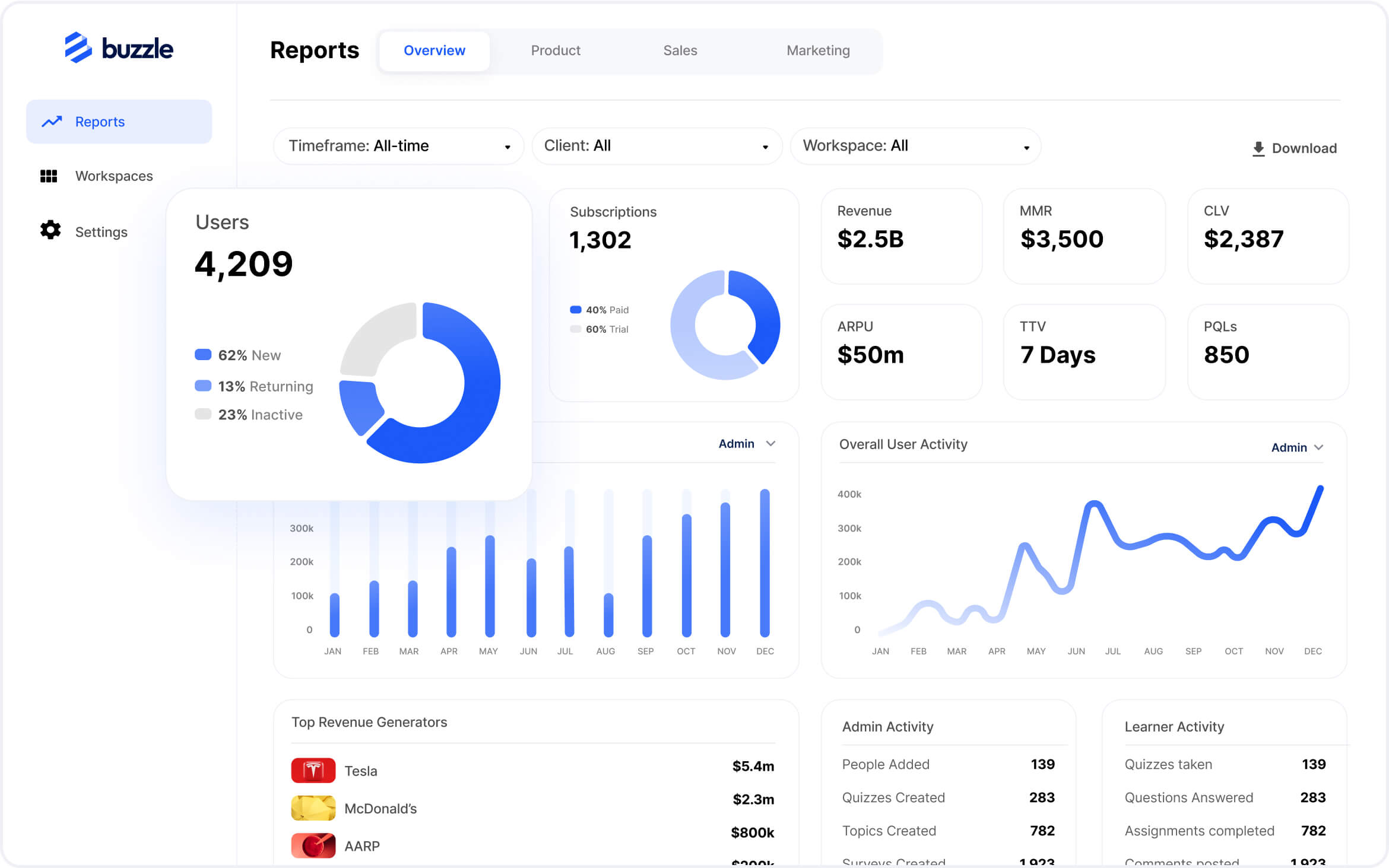Open the Timeframe All-time dropdown
Image resolution: width=1389 pixels, height=868 pixels.
(x=398, y=146)
